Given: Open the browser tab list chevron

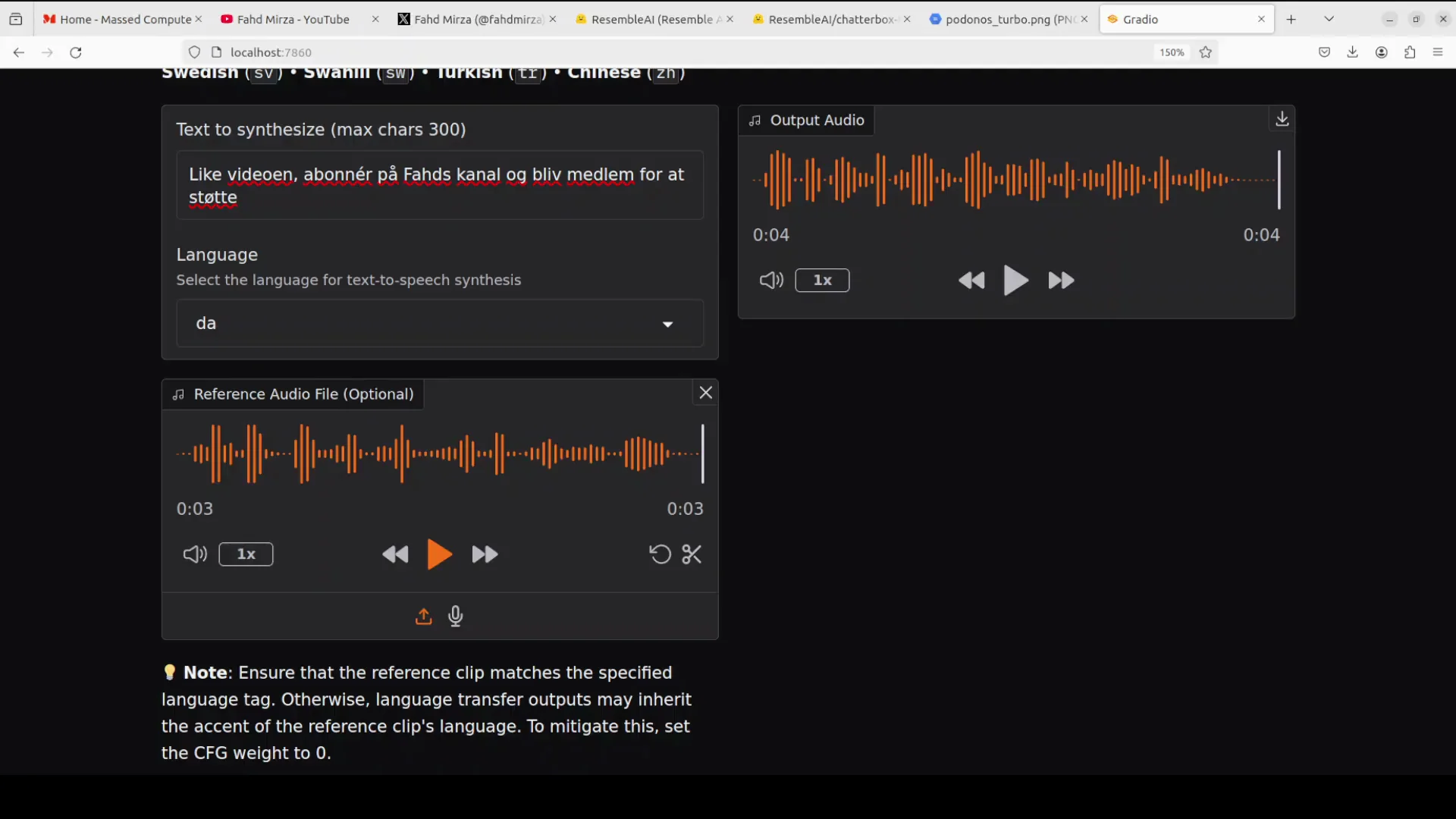Looking at the screenshot, I should coord(1329,18).
